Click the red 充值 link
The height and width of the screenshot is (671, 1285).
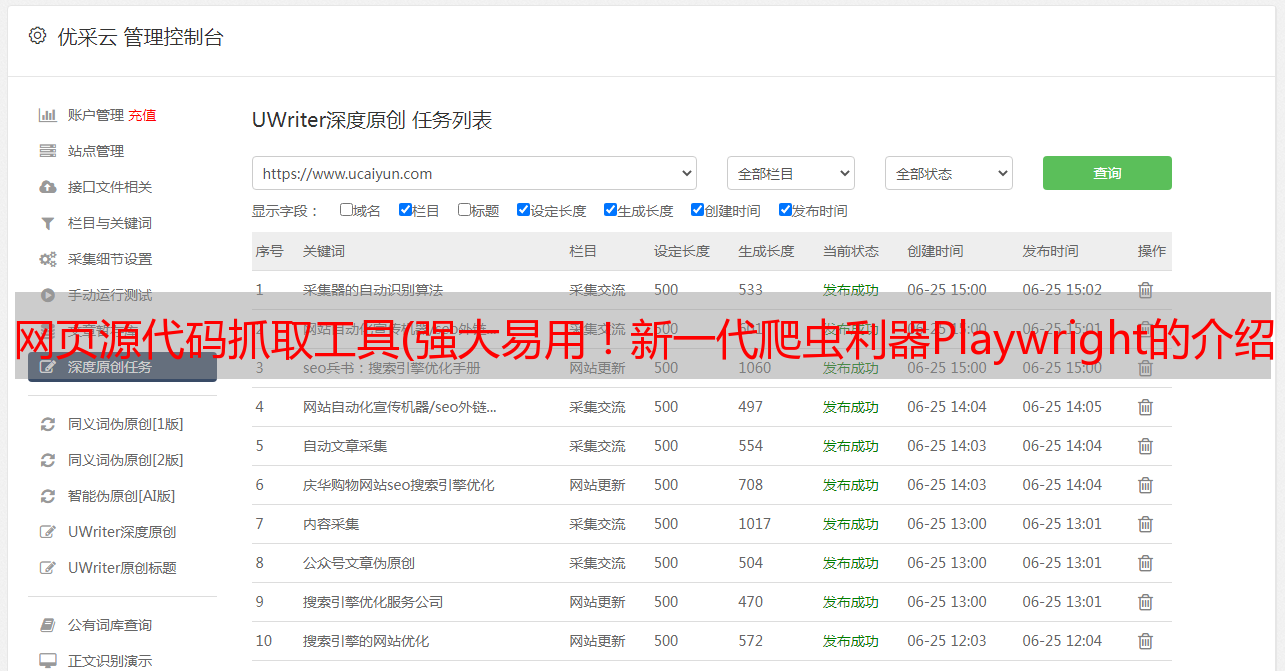pos(142,115)
